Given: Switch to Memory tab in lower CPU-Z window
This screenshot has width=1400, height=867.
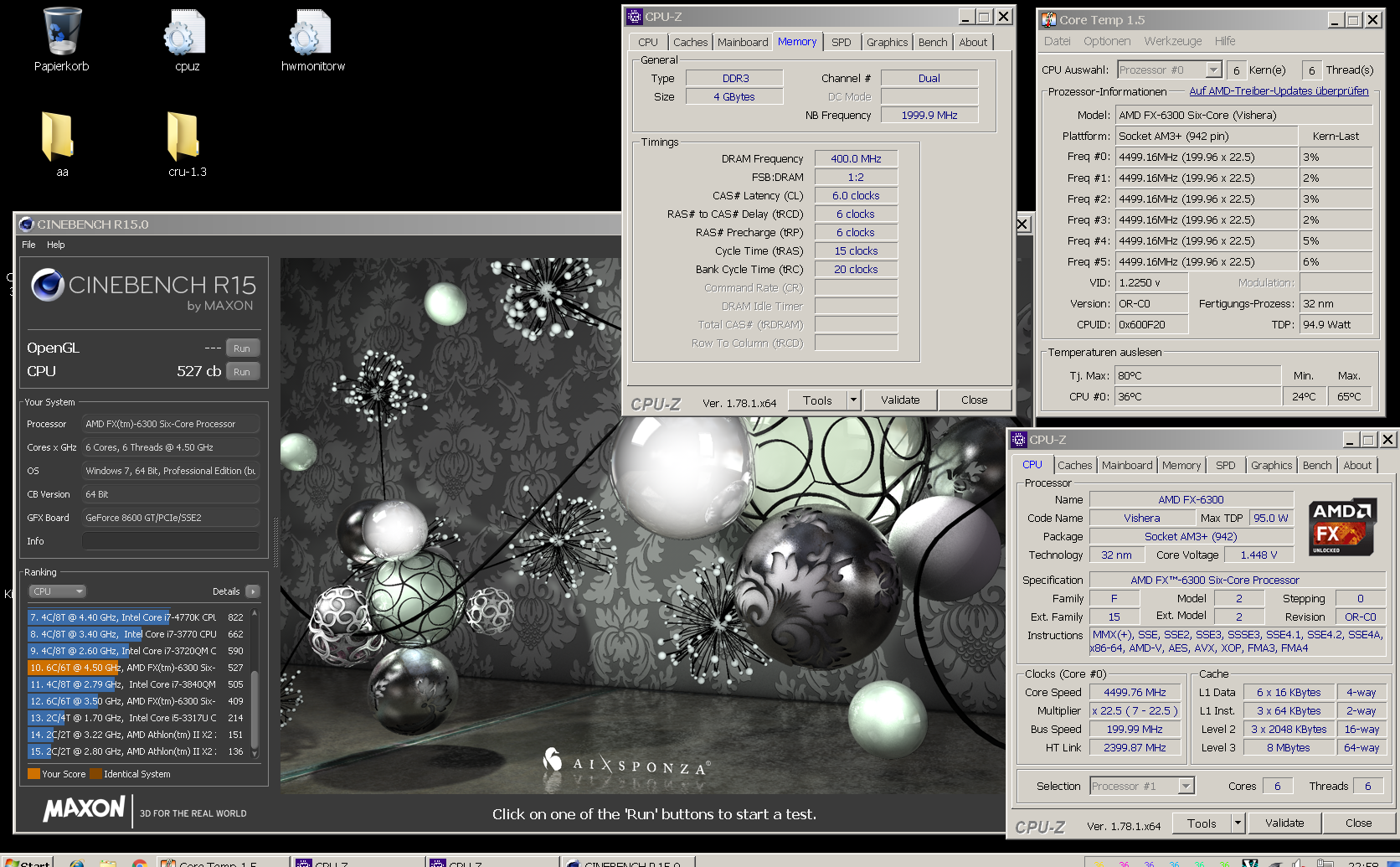Looking at the screenshot, I should point(1181,465).
